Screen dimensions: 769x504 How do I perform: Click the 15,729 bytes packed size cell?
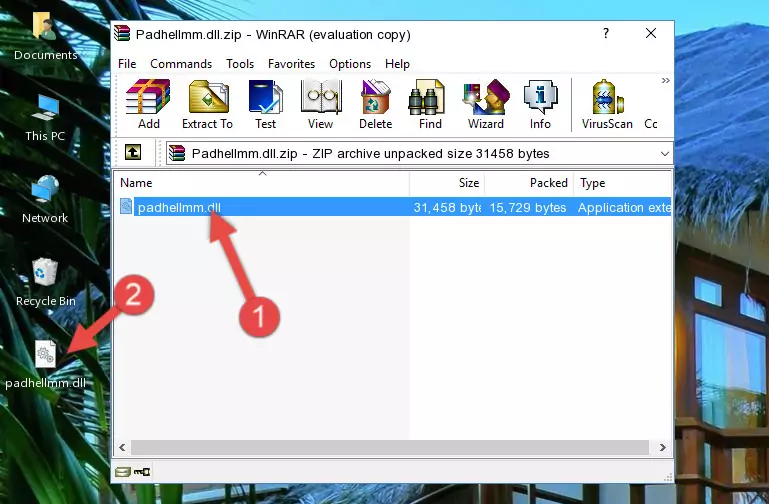coord(528,207)
